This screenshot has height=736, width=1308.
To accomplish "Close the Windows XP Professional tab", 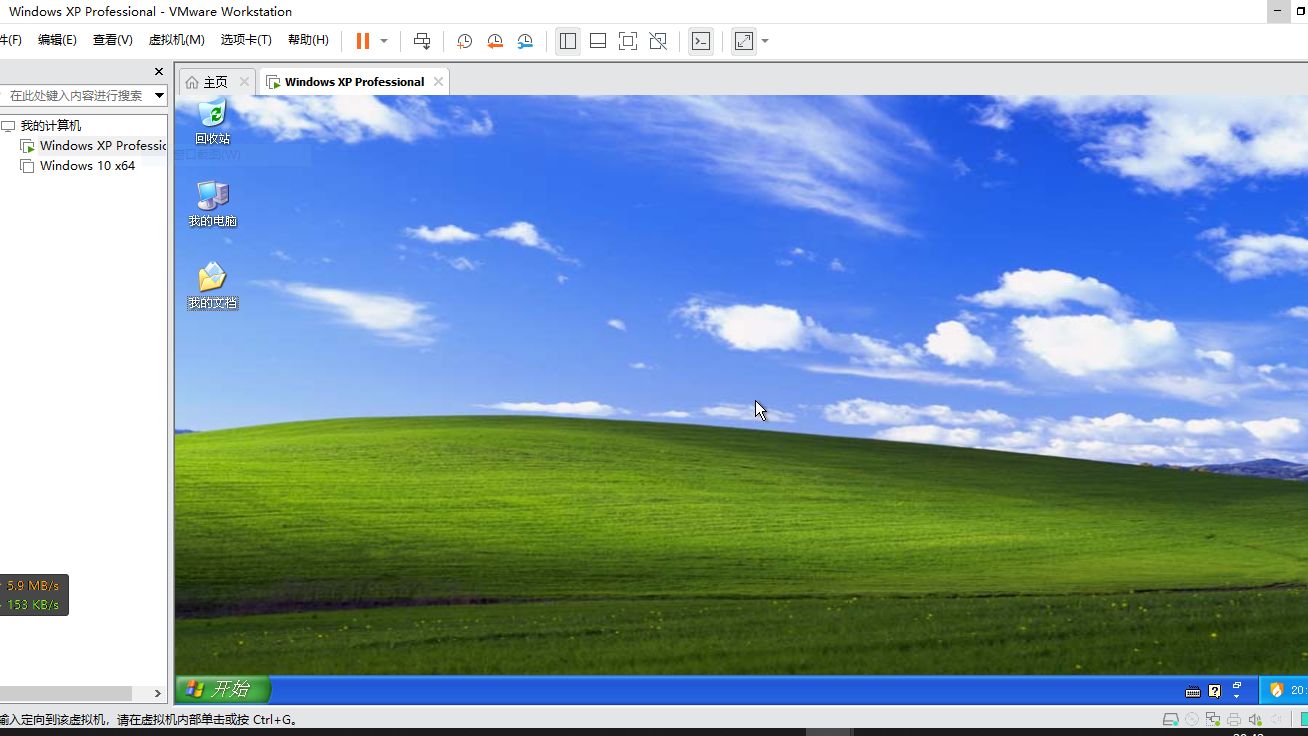I will pyautogui.click(x=438, y=82).
